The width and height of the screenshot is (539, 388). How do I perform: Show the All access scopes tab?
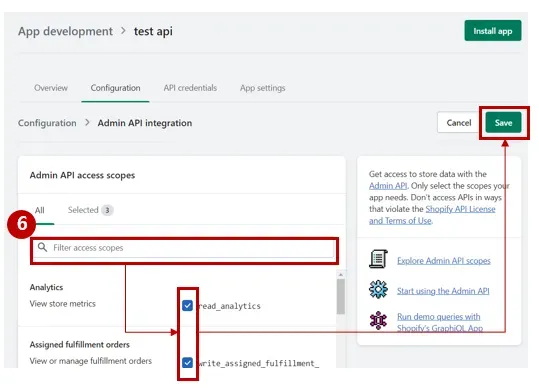click(40, 210)
